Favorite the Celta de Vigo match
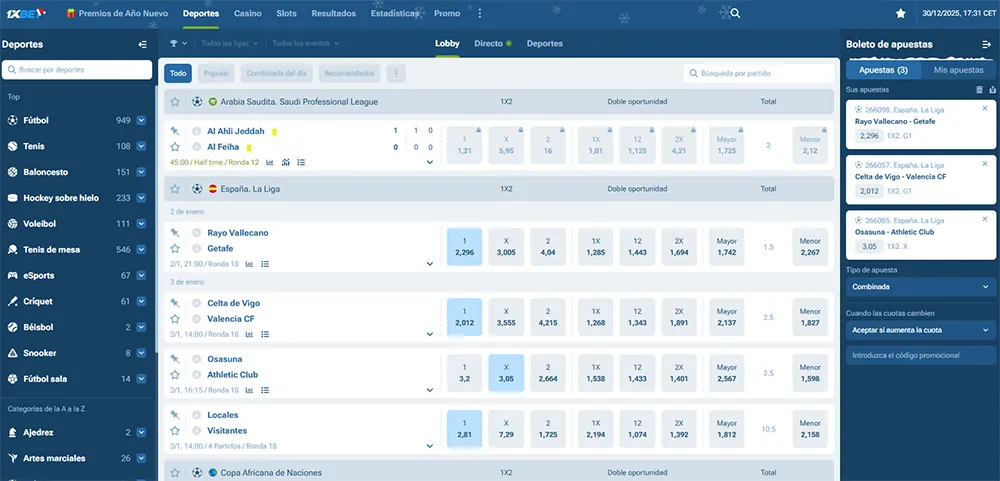Screen dimensions: 1000x481 pos(175,318)
